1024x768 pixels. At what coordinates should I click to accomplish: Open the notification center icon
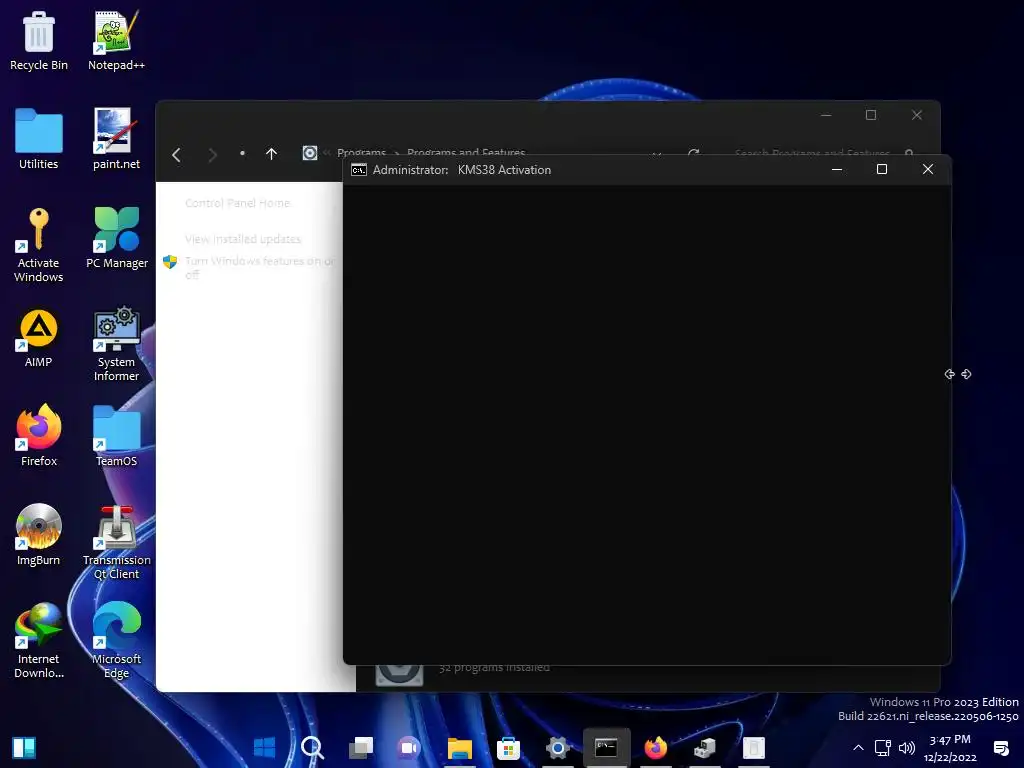(x=1000, y=748)
